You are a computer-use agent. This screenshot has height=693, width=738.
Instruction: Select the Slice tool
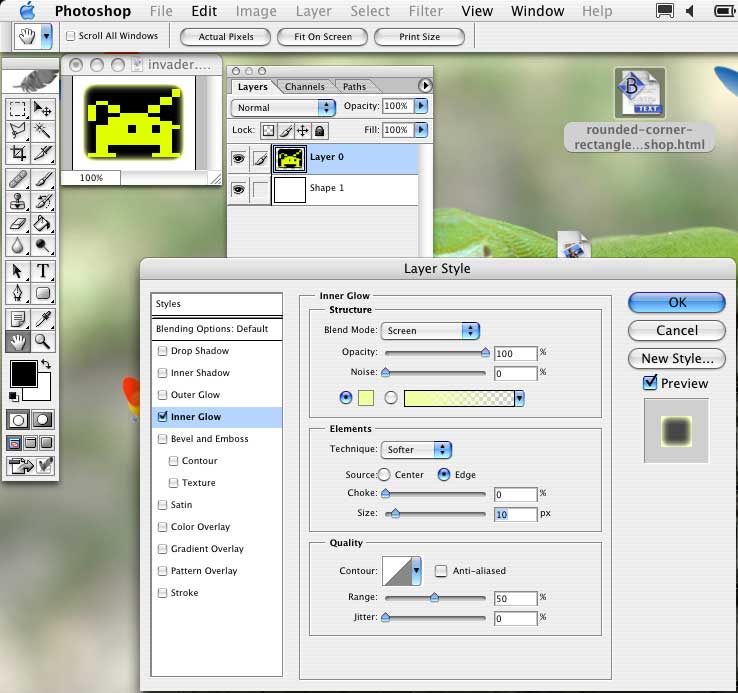(43, 153)
